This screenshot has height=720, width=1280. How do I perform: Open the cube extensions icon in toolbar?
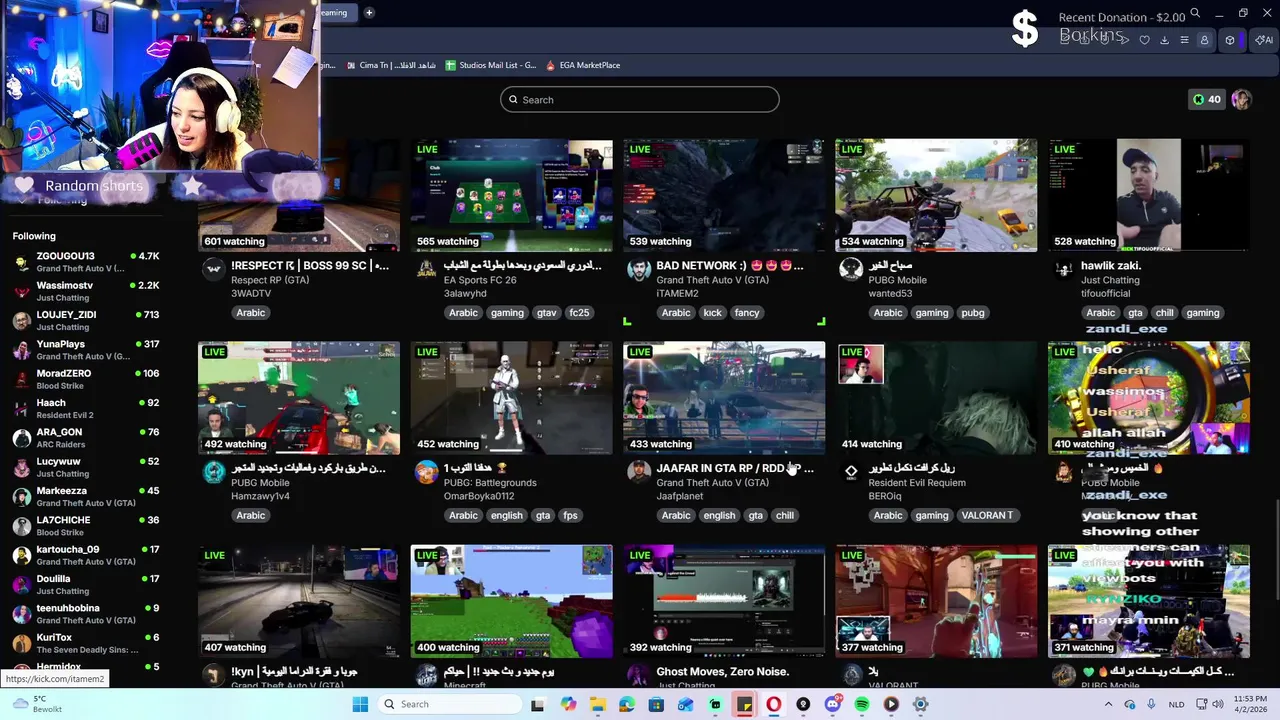tap(1230, 40)
